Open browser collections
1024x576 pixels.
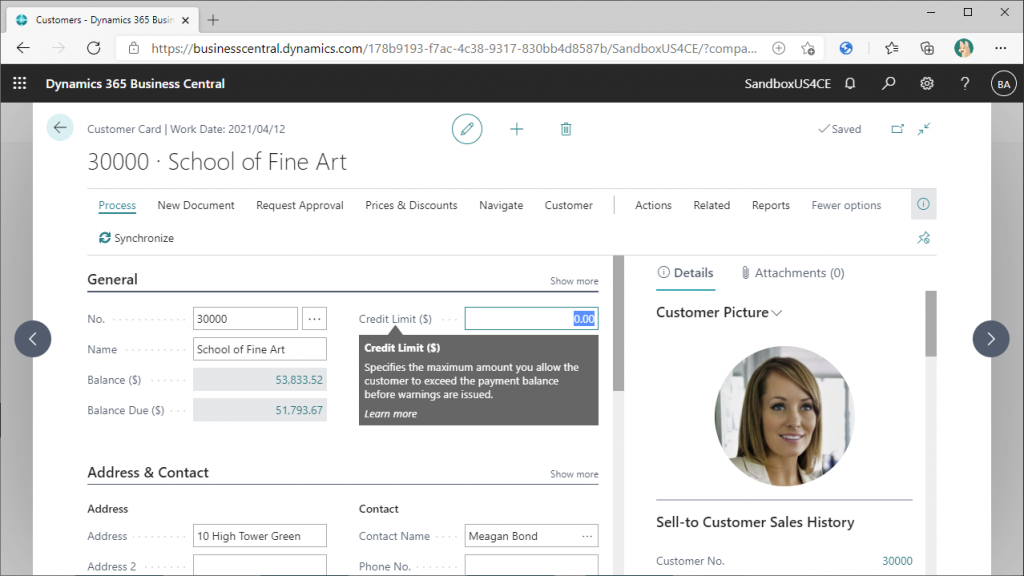927,48
